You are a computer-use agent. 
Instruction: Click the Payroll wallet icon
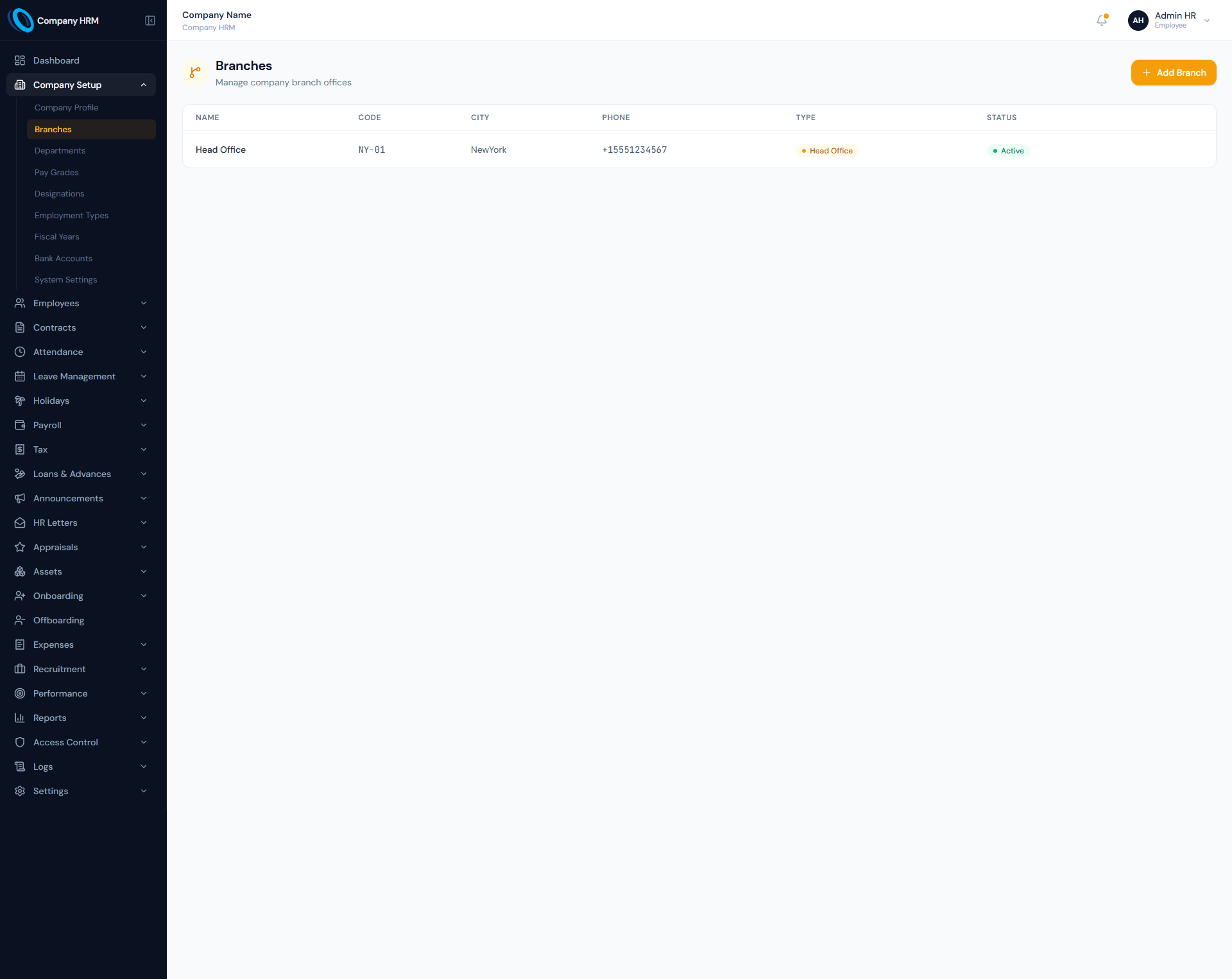tap(20, 425)
